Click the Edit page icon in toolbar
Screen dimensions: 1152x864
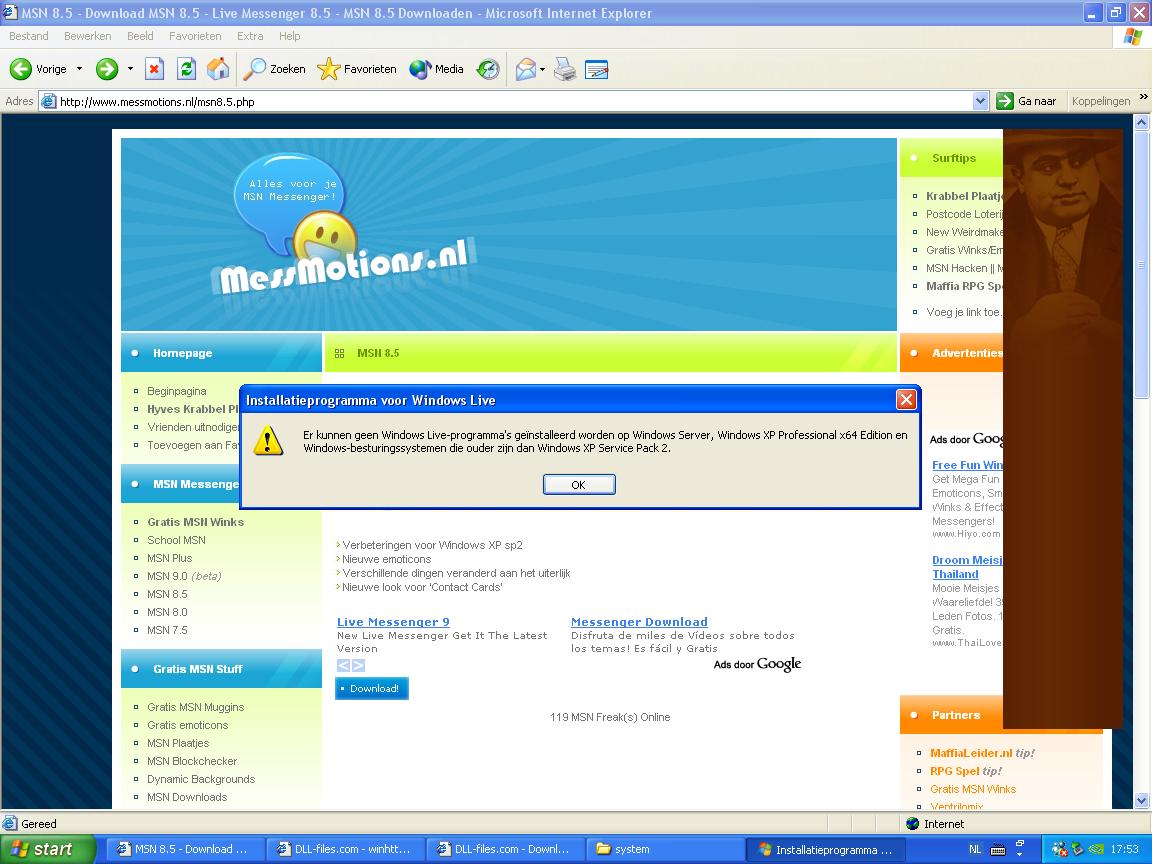coord(597,69)
